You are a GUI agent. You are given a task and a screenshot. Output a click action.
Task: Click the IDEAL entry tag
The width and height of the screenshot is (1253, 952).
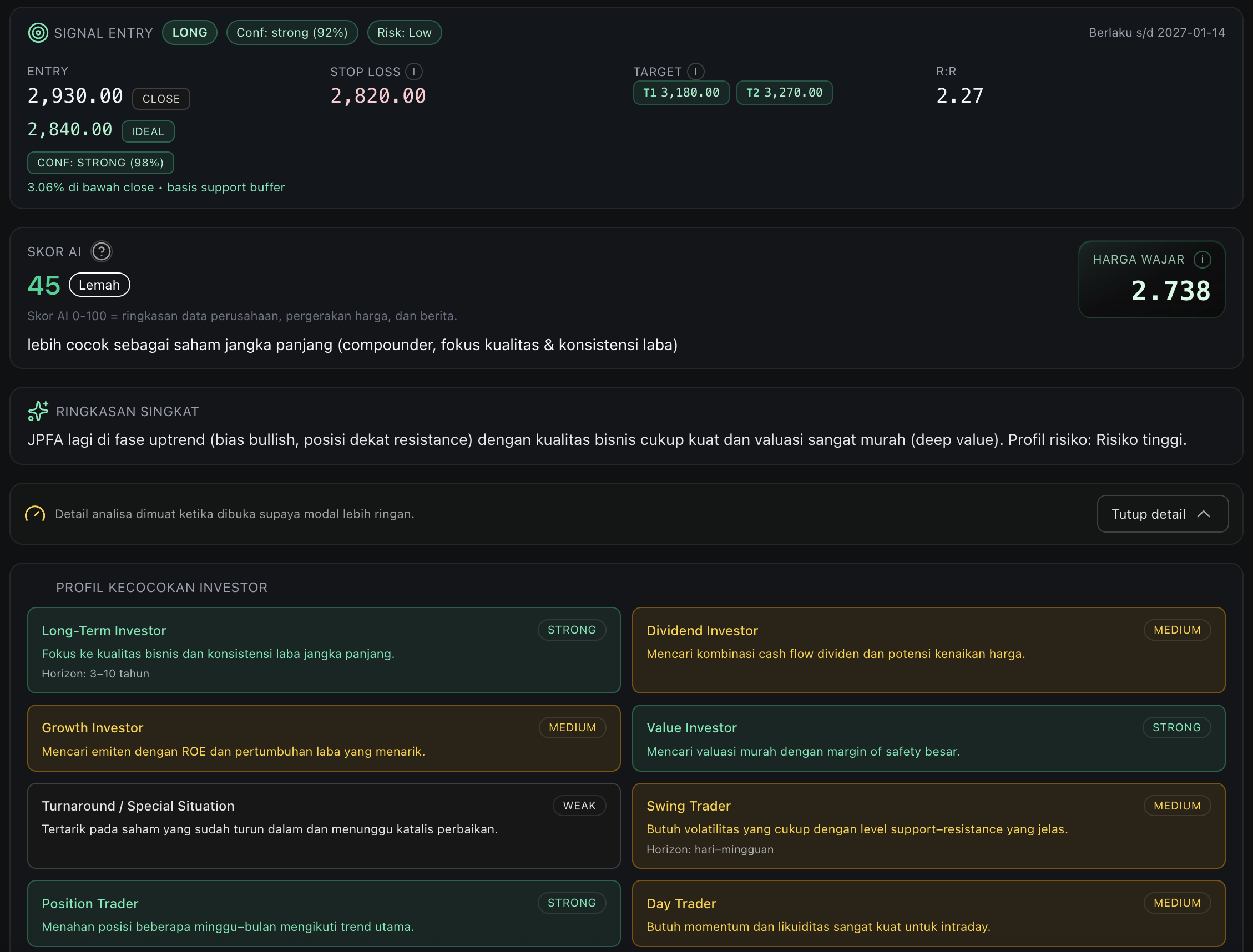(x=148, y=131)
